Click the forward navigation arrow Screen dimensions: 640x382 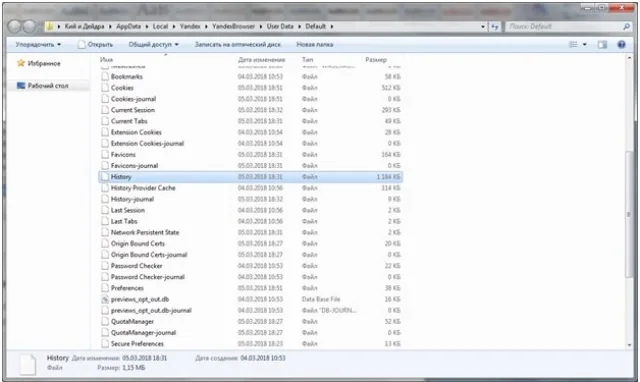[30, 27]
